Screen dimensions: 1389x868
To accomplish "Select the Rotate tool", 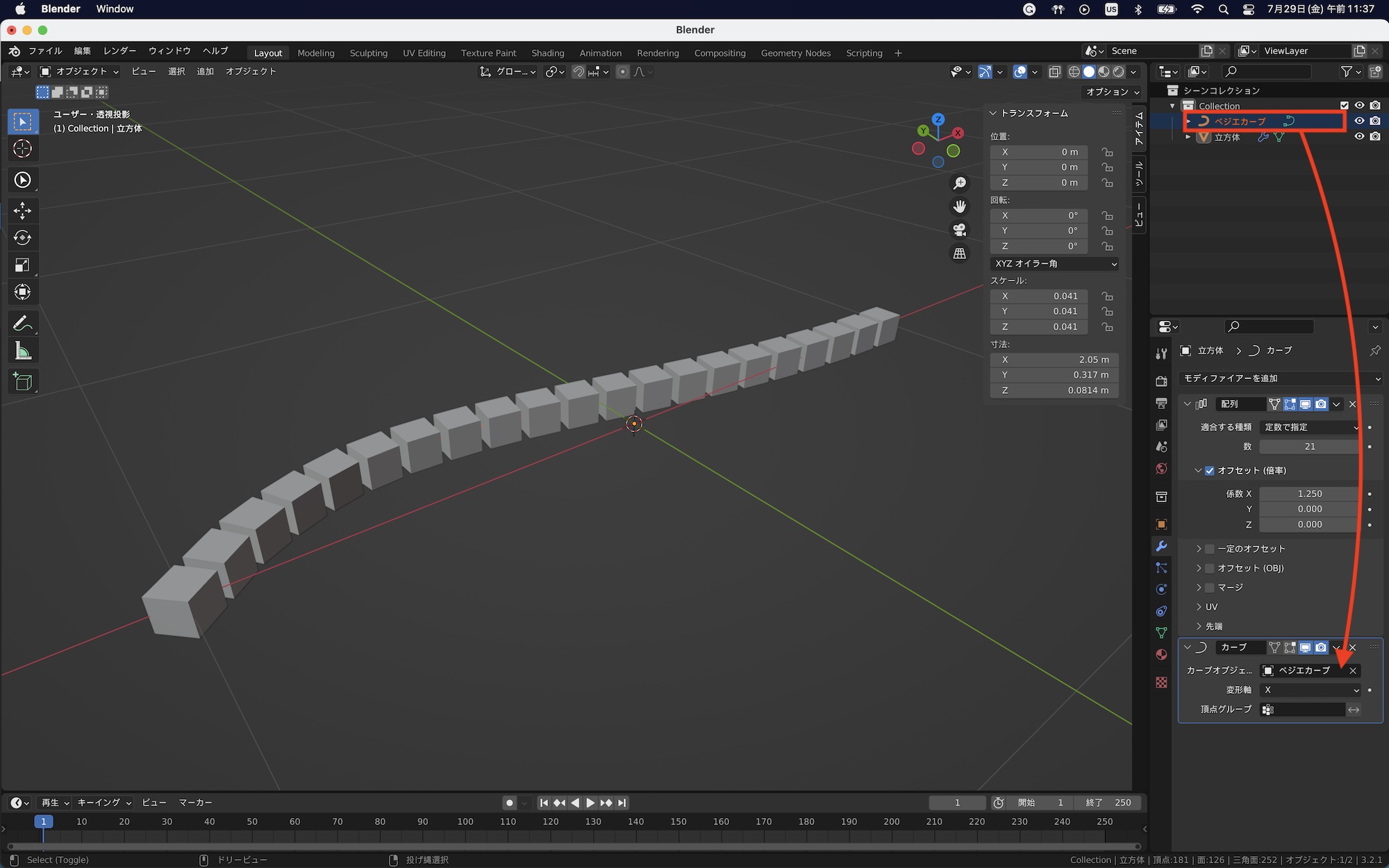I will 22,237.
